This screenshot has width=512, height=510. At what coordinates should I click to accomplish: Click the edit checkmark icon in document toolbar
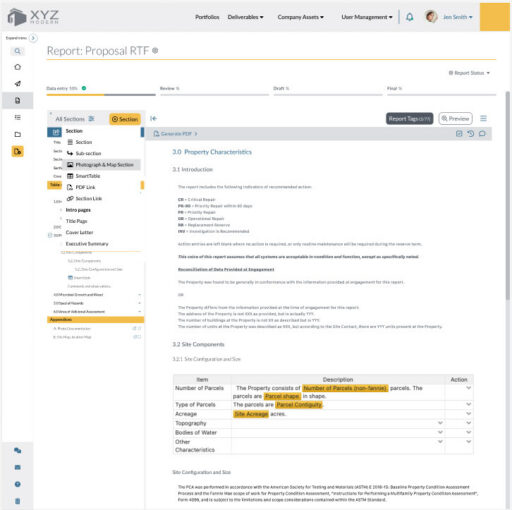click(x=459, y=134)
